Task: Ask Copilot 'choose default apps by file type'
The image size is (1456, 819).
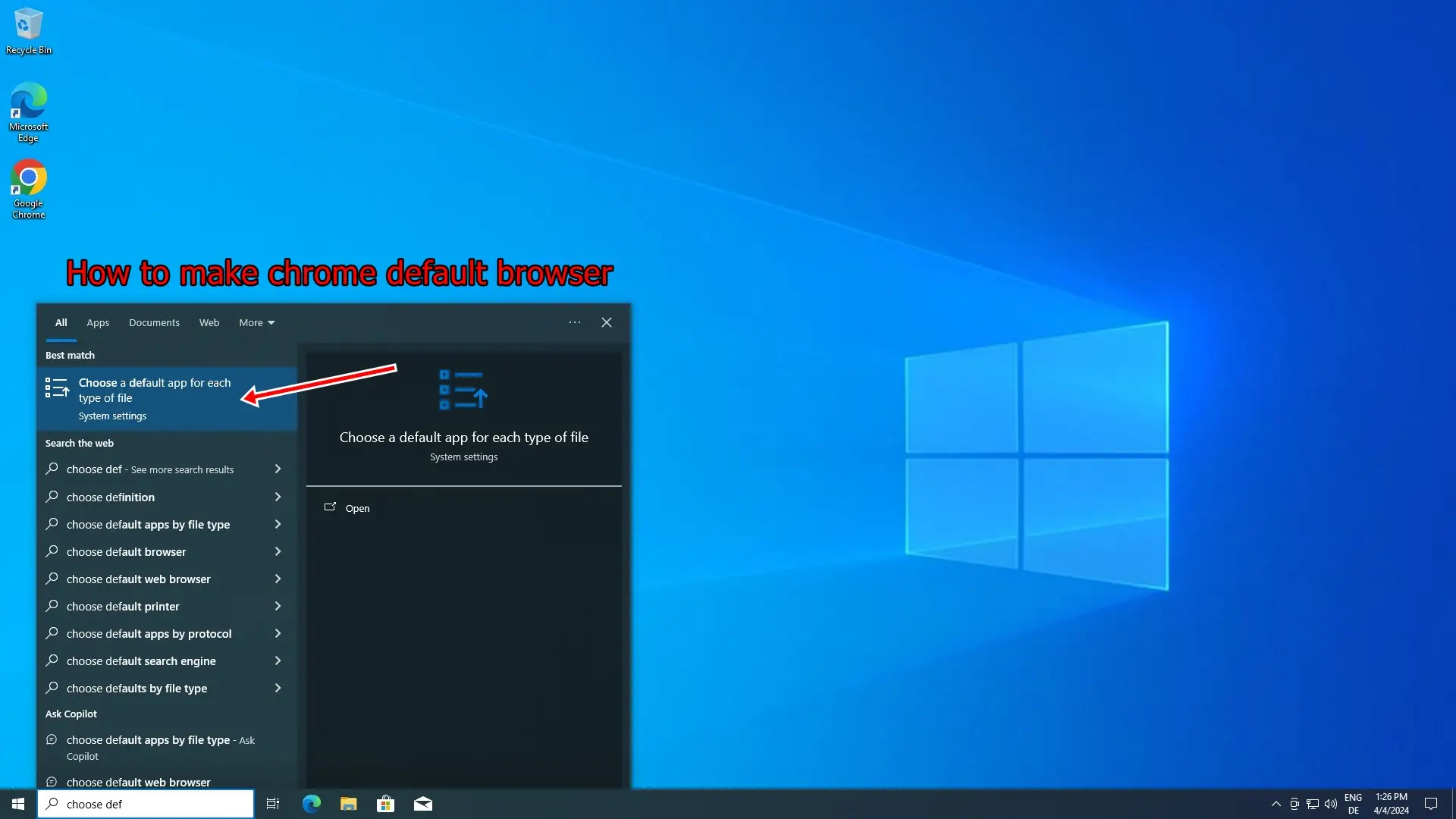Action: [167, 748]
